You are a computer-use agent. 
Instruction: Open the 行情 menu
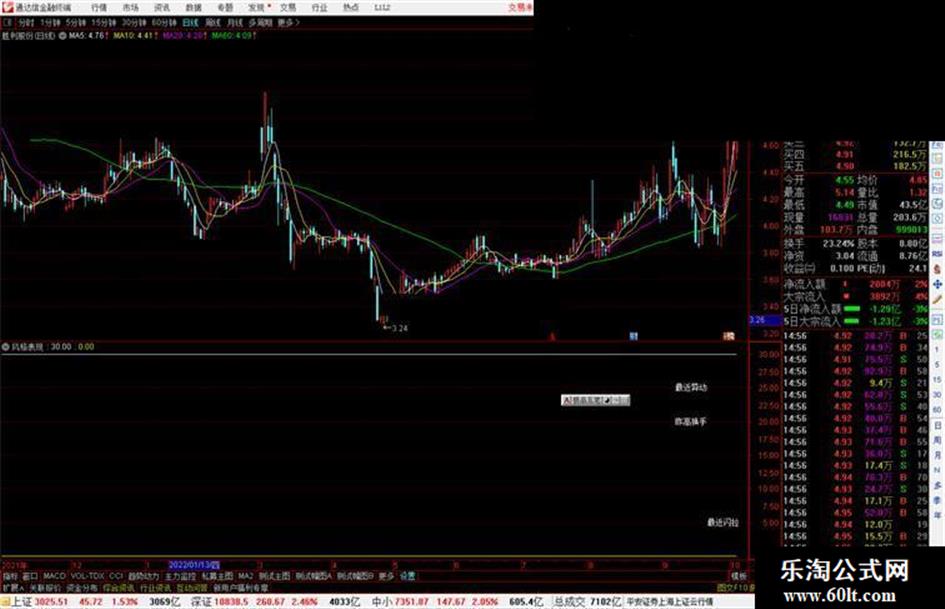point(99,8)
